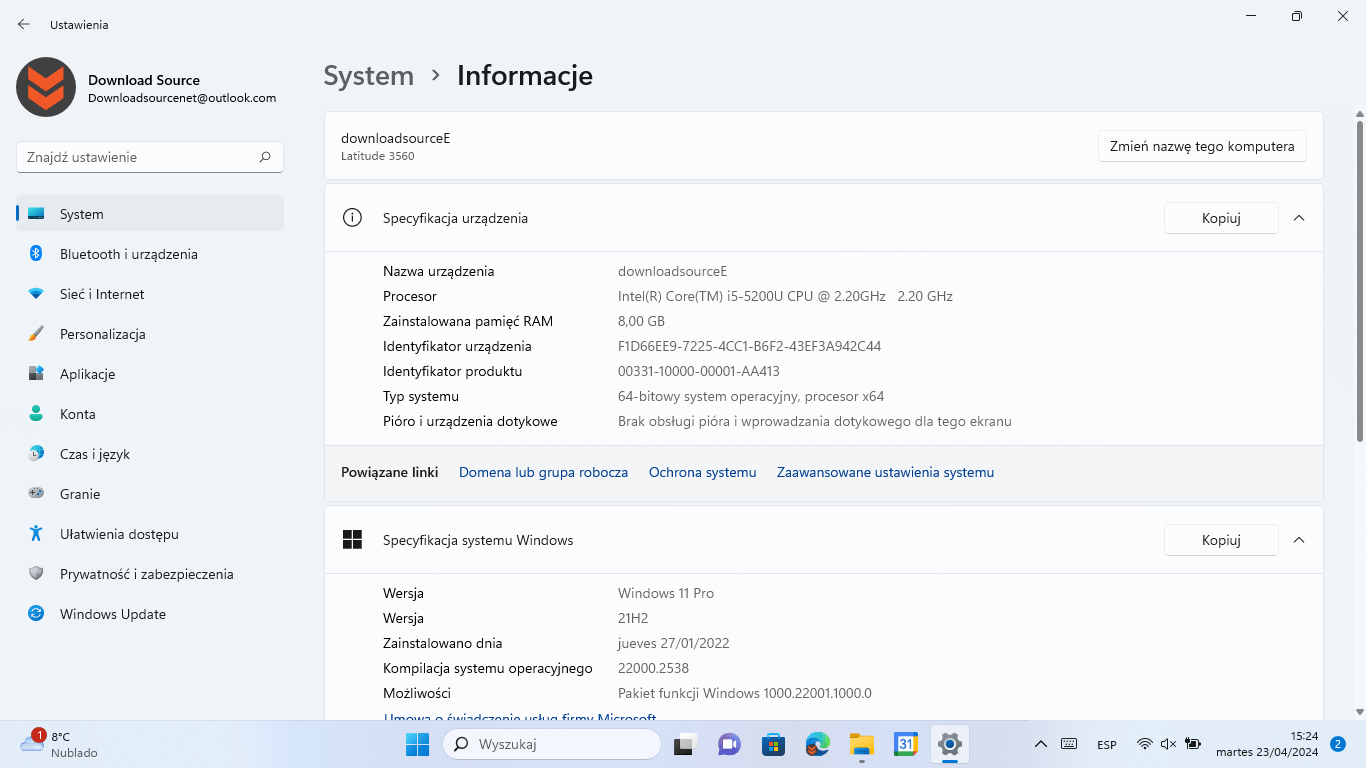Open the Wi-Fi network tray icon
The image size is (1366, 768).
coord(1145,744)
